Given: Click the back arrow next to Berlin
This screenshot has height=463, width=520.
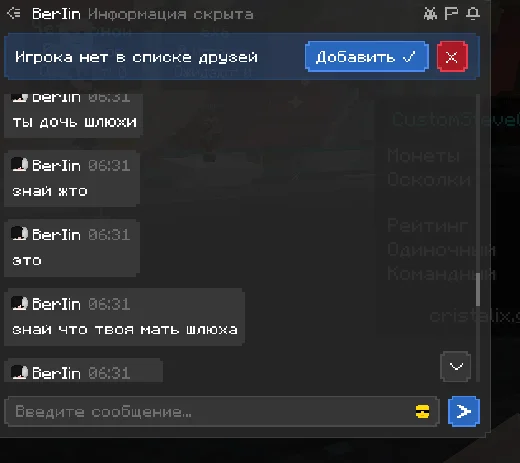Looking at the screenshot, I should (14, 14).
